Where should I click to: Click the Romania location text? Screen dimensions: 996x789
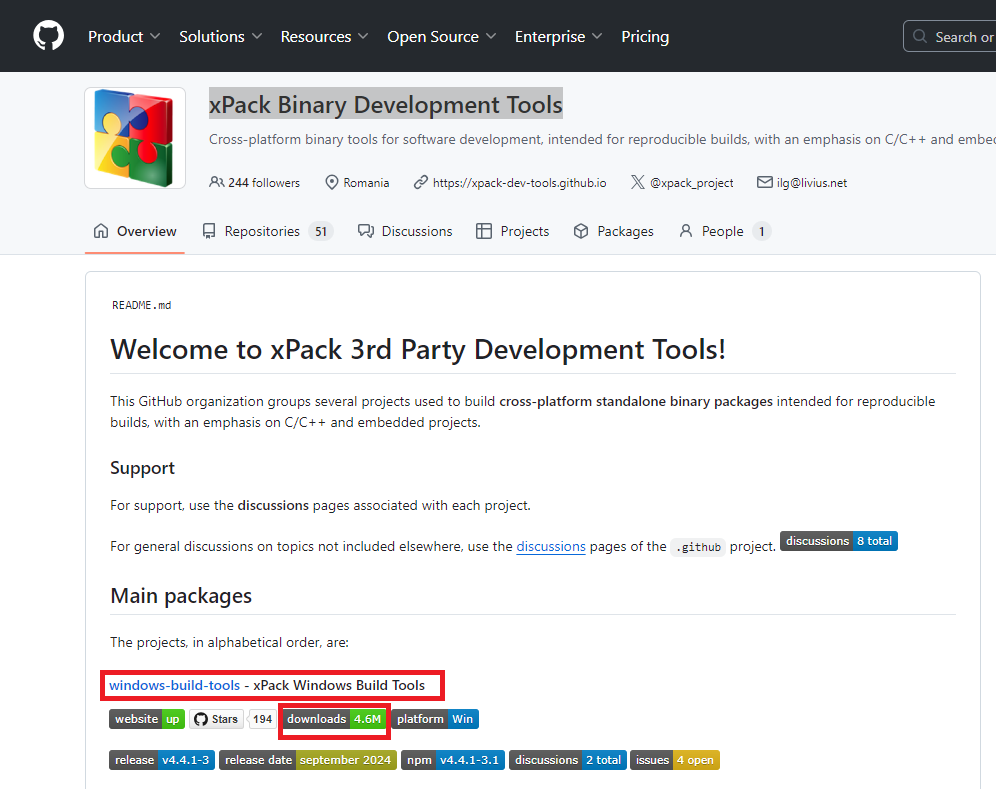click(x=366, y=183)
